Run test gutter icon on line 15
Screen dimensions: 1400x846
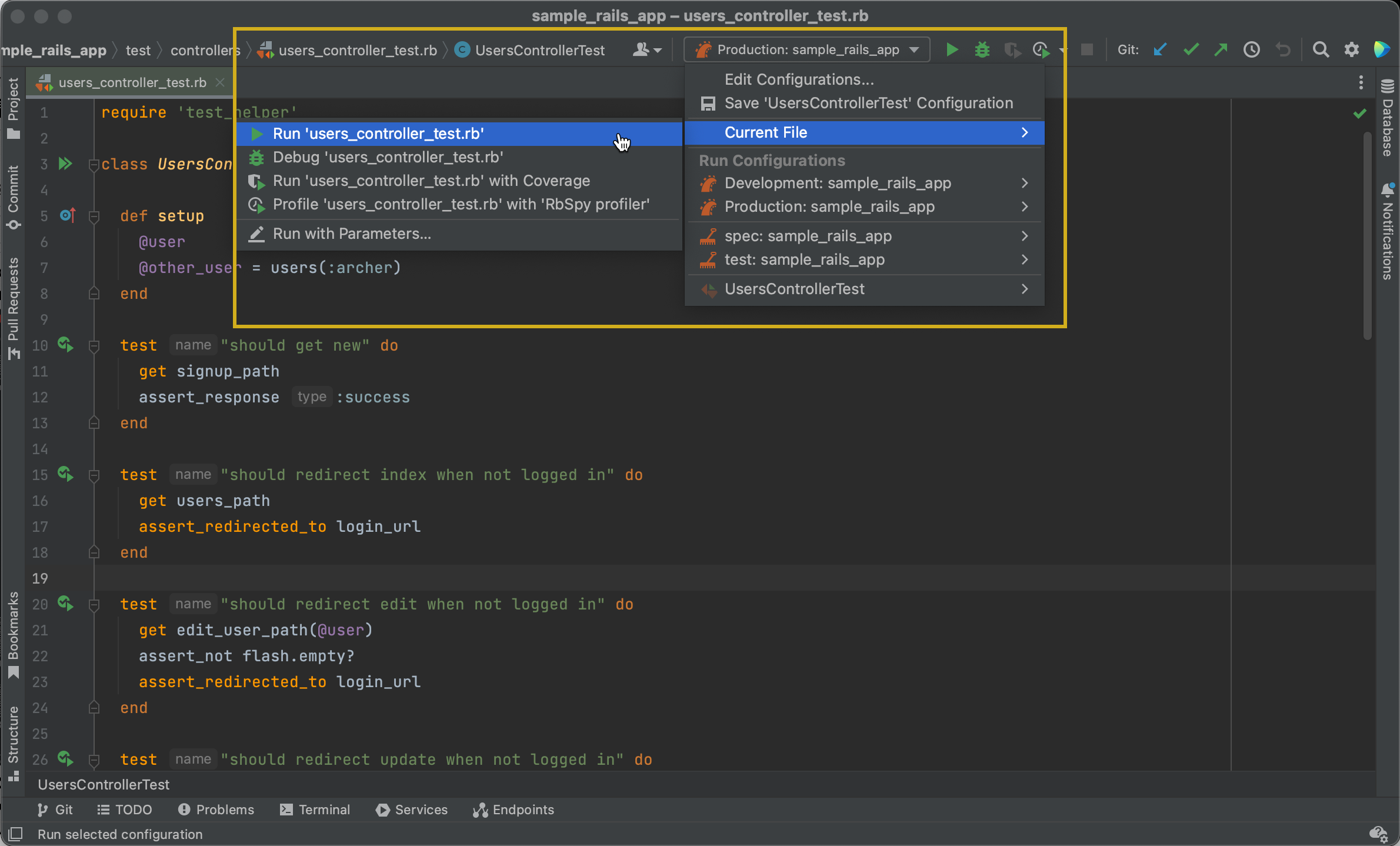[x=65, y=474]
